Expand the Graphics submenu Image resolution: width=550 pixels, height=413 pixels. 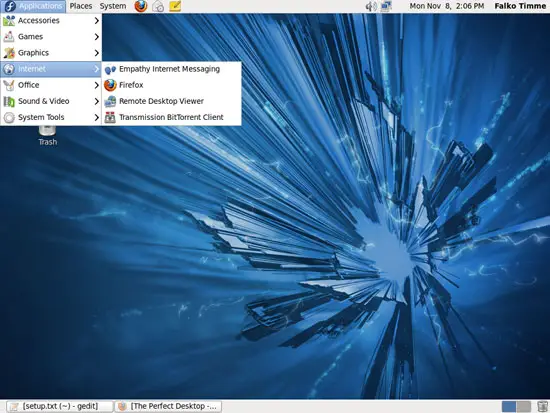click(x=51, y=53)
